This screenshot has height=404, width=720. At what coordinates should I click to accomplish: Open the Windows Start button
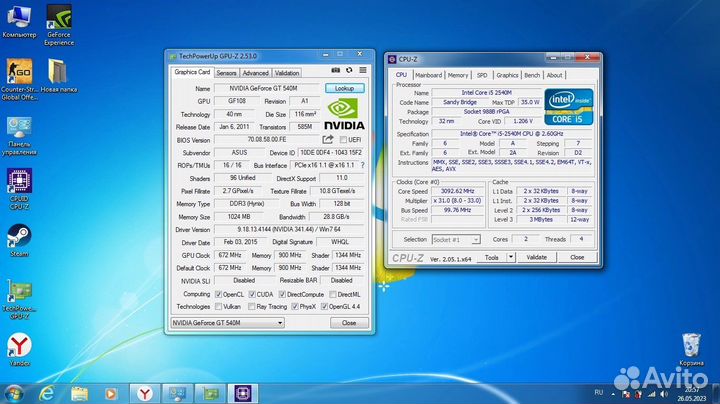13,394
